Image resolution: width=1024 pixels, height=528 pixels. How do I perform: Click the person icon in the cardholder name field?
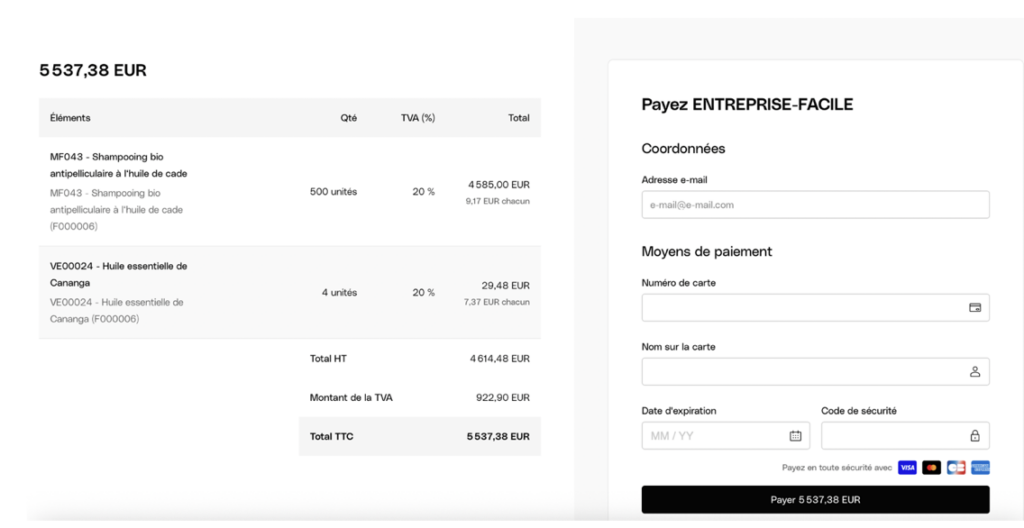point(975,372)
